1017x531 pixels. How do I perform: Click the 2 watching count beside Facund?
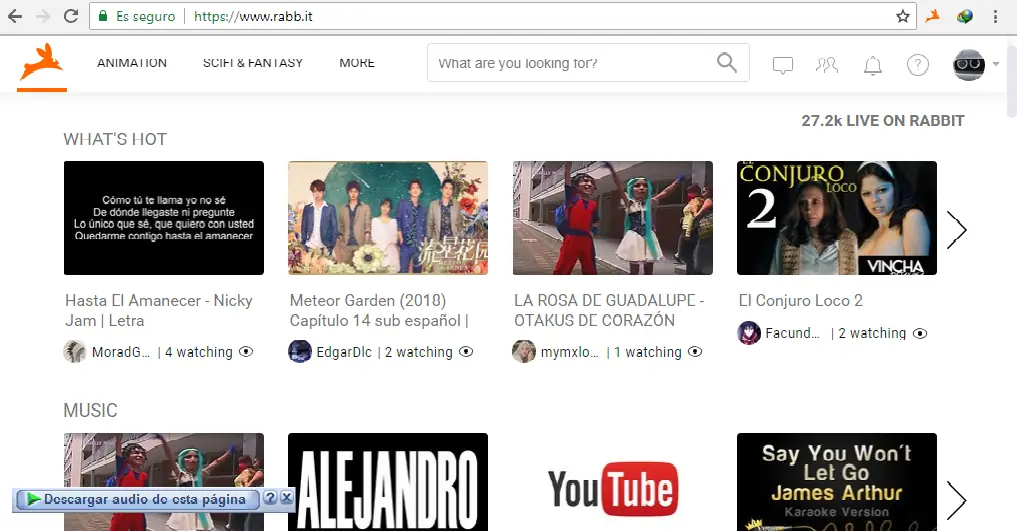point(872,333)
